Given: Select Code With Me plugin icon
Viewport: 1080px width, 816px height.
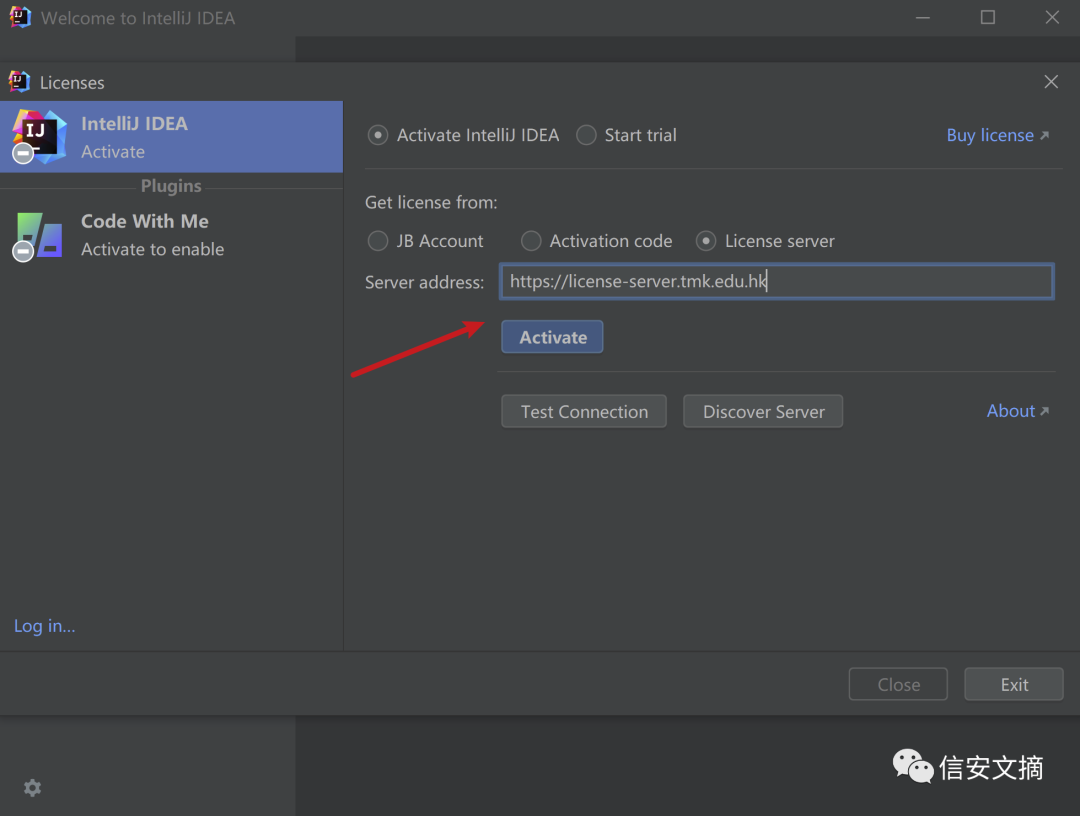Looking at the screenshot, I should coord(38,236).
